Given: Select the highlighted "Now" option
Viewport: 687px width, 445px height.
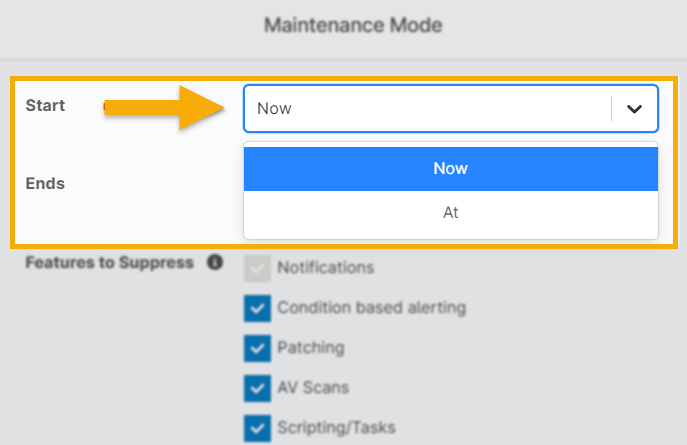Looking at the screenshot, I should click(450, 168).
